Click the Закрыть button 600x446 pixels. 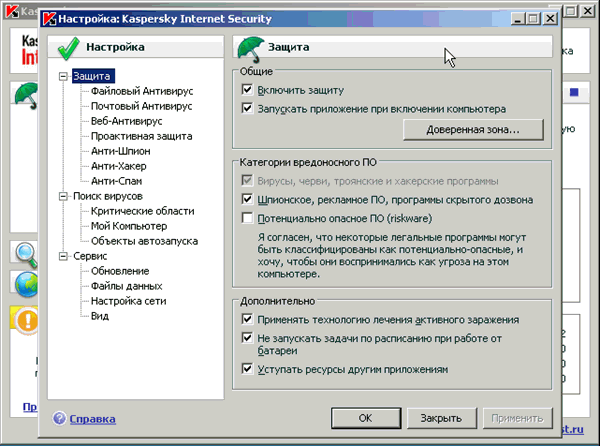[442, 418]
